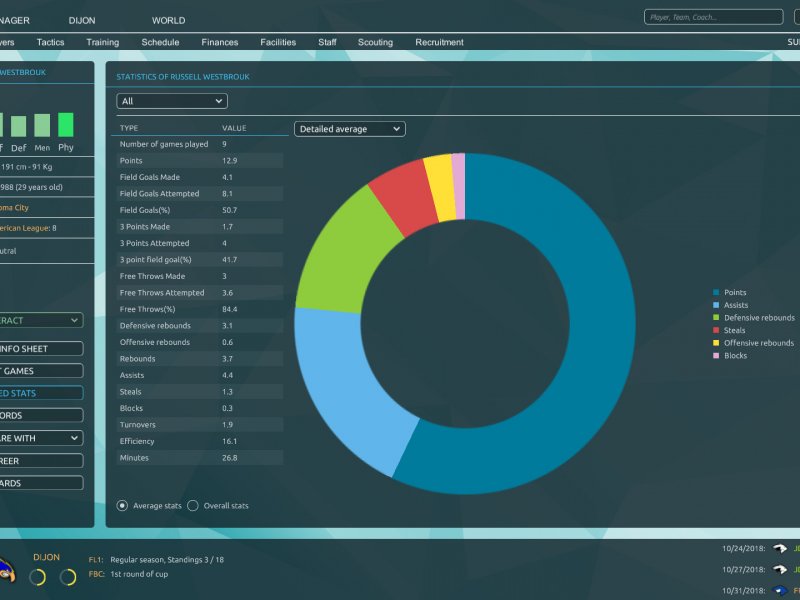Open the Training menu
This screenshot has width=800, height=600.
point(103,42)
